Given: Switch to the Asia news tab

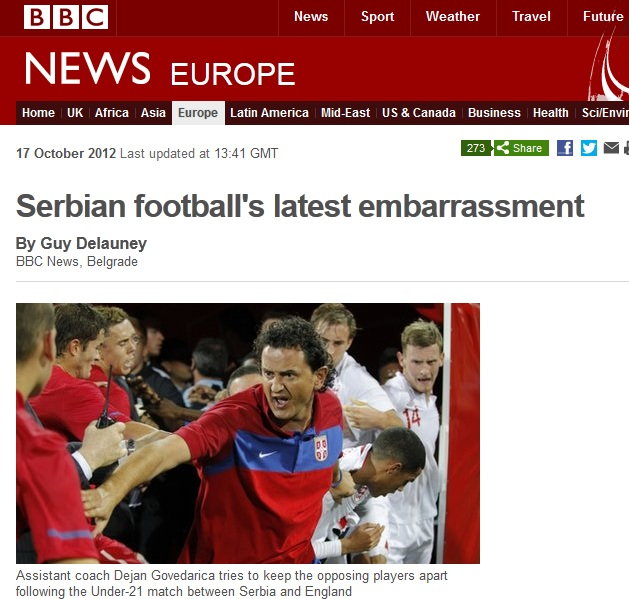Looking at the screenshot, I should coord(153,113).
